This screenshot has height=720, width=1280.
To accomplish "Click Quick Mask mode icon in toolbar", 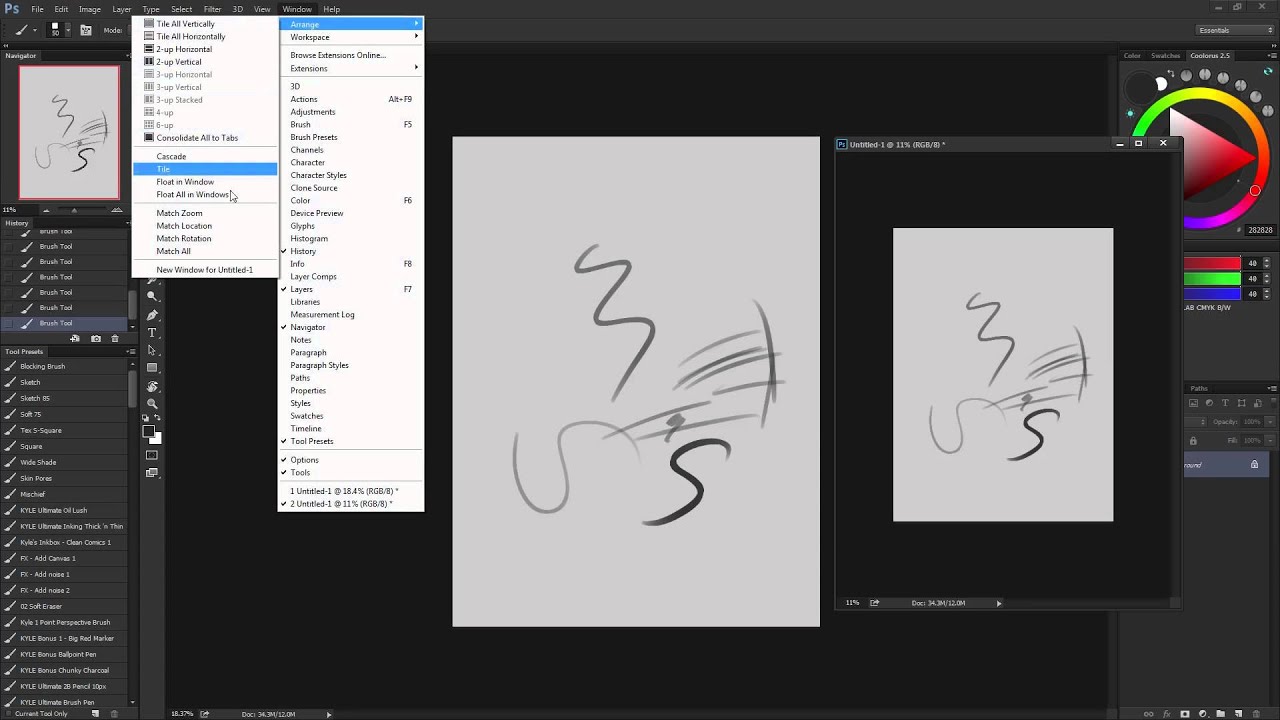I will pos(152,455).
